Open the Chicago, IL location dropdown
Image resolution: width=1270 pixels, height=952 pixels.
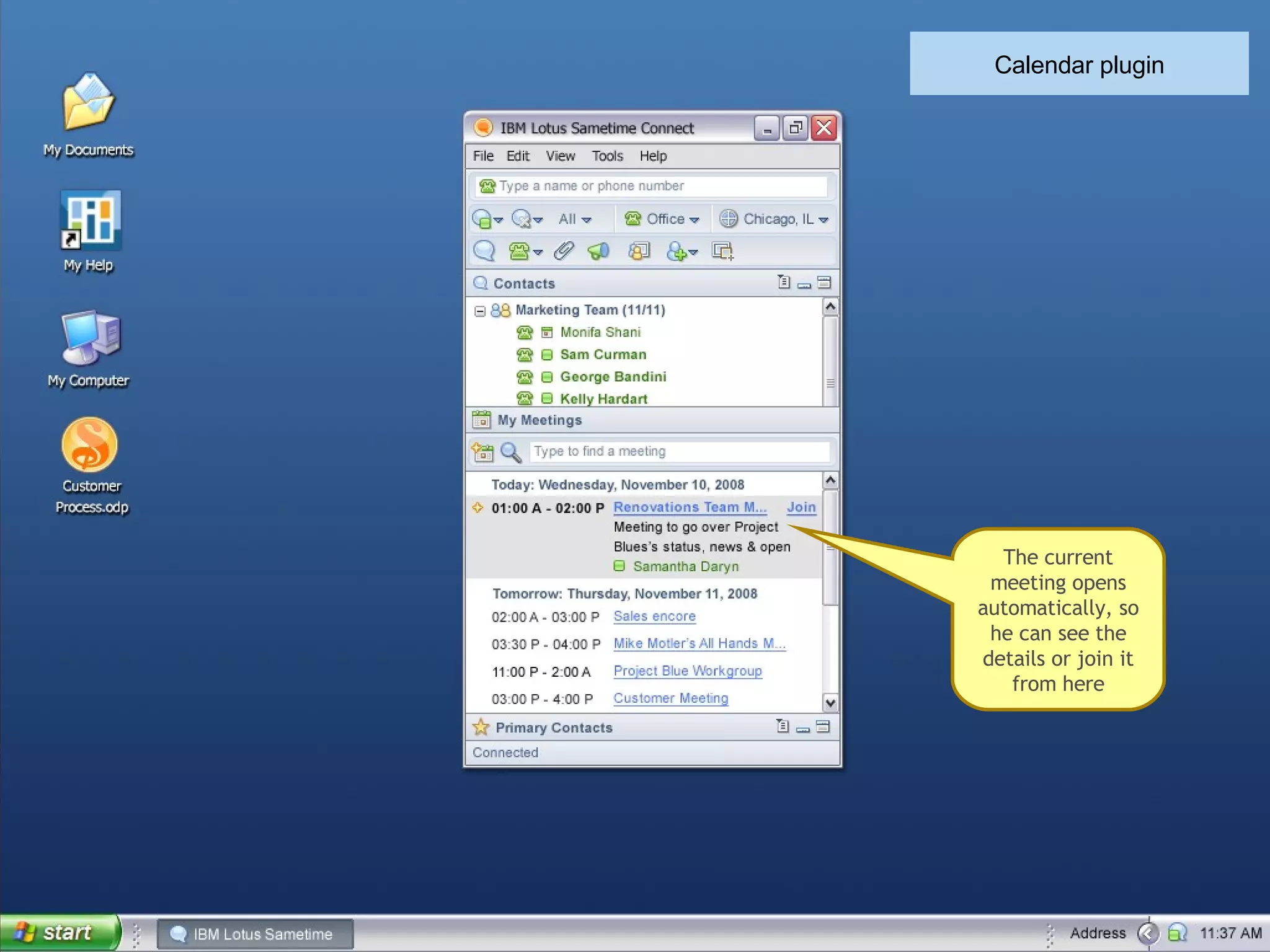point(774,219)
